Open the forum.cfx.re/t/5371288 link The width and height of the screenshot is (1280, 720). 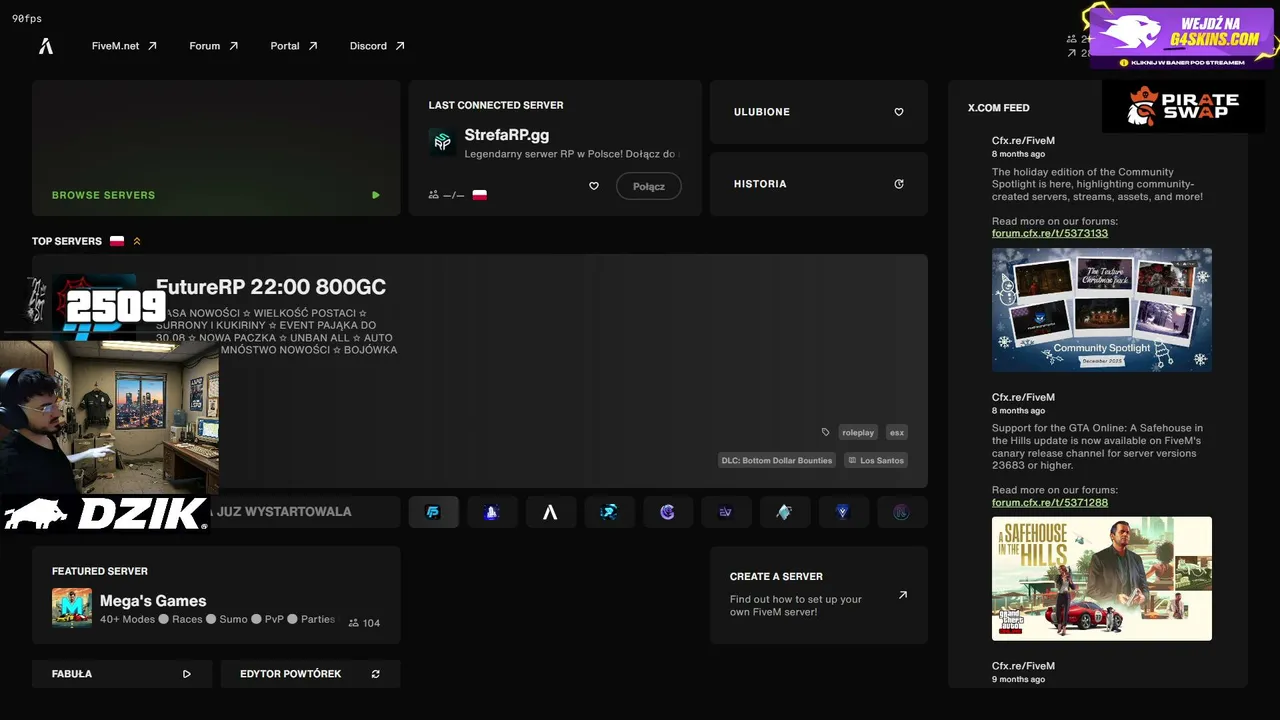tap(1050, 502)
